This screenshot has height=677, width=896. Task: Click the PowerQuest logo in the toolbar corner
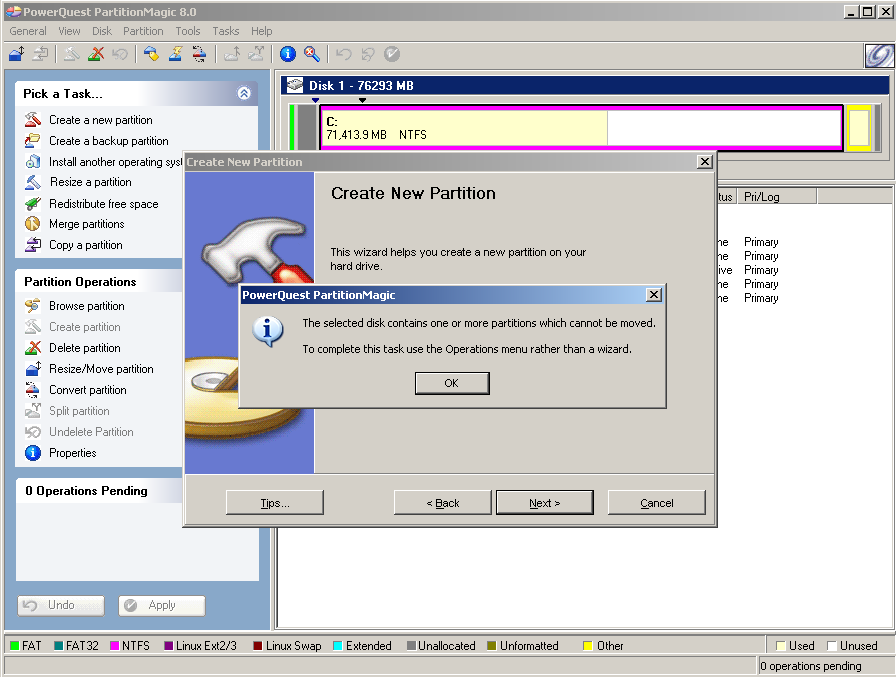tap(879, 56)
